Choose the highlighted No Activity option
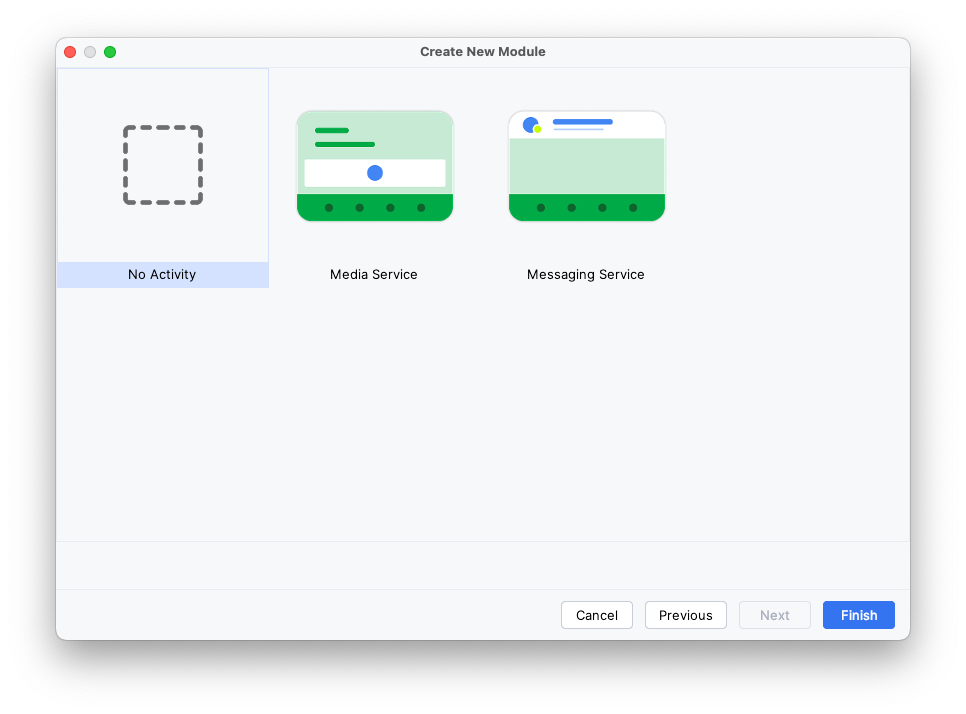This screenshot has width=966, height=714. point(162,274)
